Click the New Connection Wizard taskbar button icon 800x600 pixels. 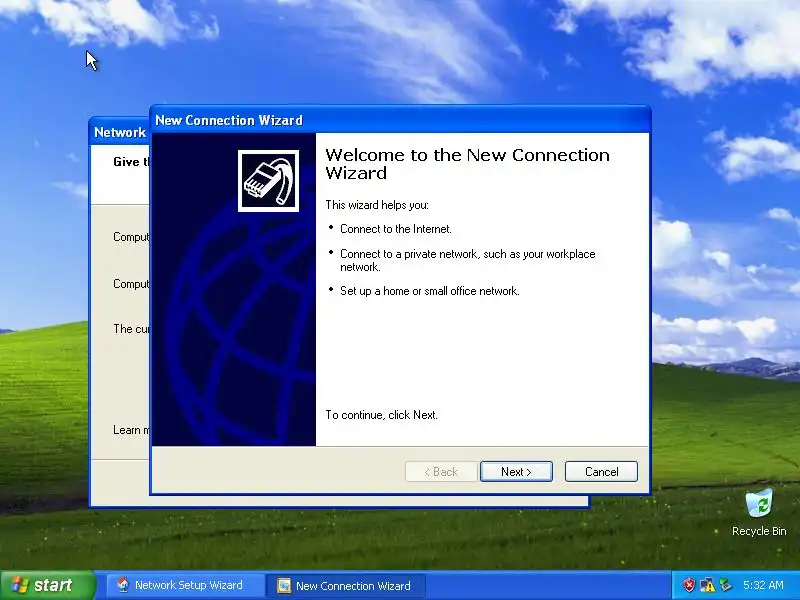tap(284, 585)
